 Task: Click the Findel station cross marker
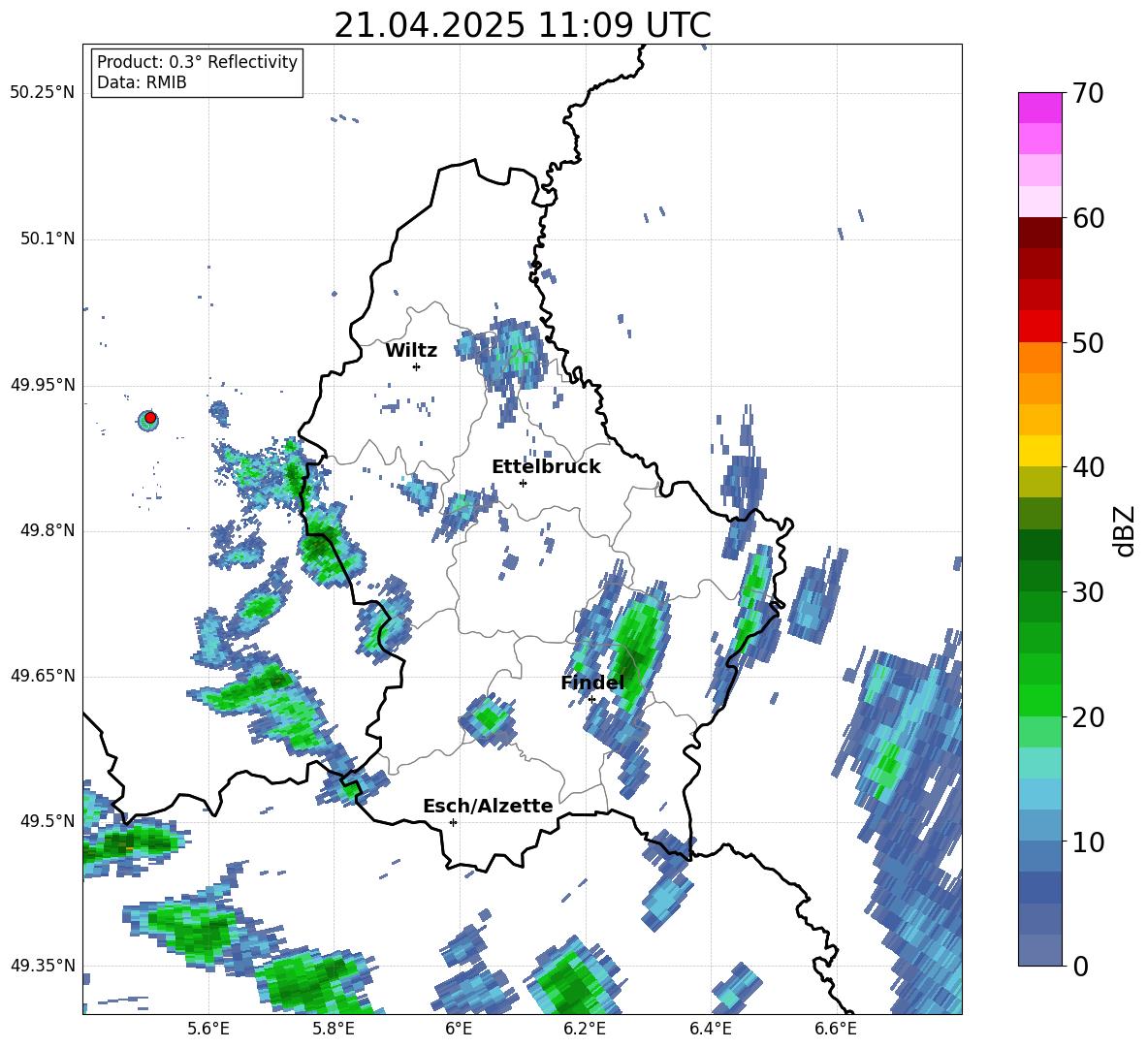(591, 700)
